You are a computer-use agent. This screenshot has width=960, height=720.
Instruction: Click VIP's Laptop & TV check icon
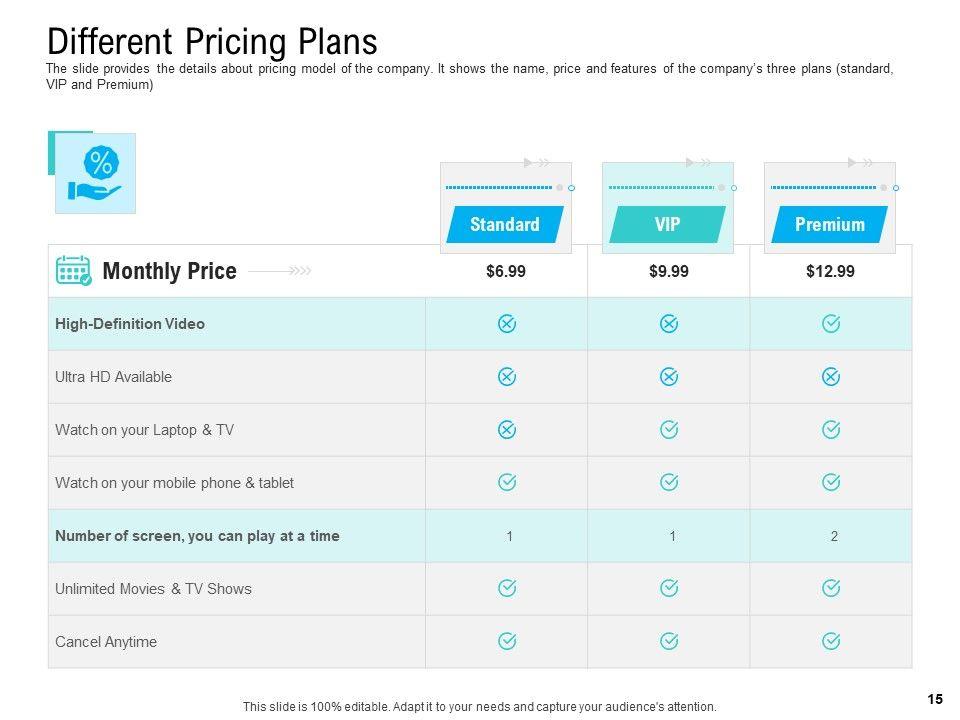coord(669,429)
